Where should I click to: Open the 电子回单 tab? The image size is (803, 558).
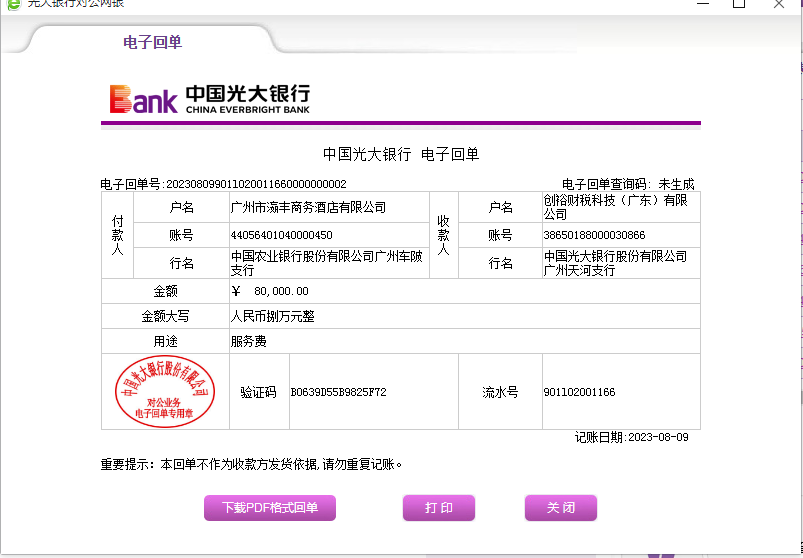pyautogui.click(x=153, y=42)
